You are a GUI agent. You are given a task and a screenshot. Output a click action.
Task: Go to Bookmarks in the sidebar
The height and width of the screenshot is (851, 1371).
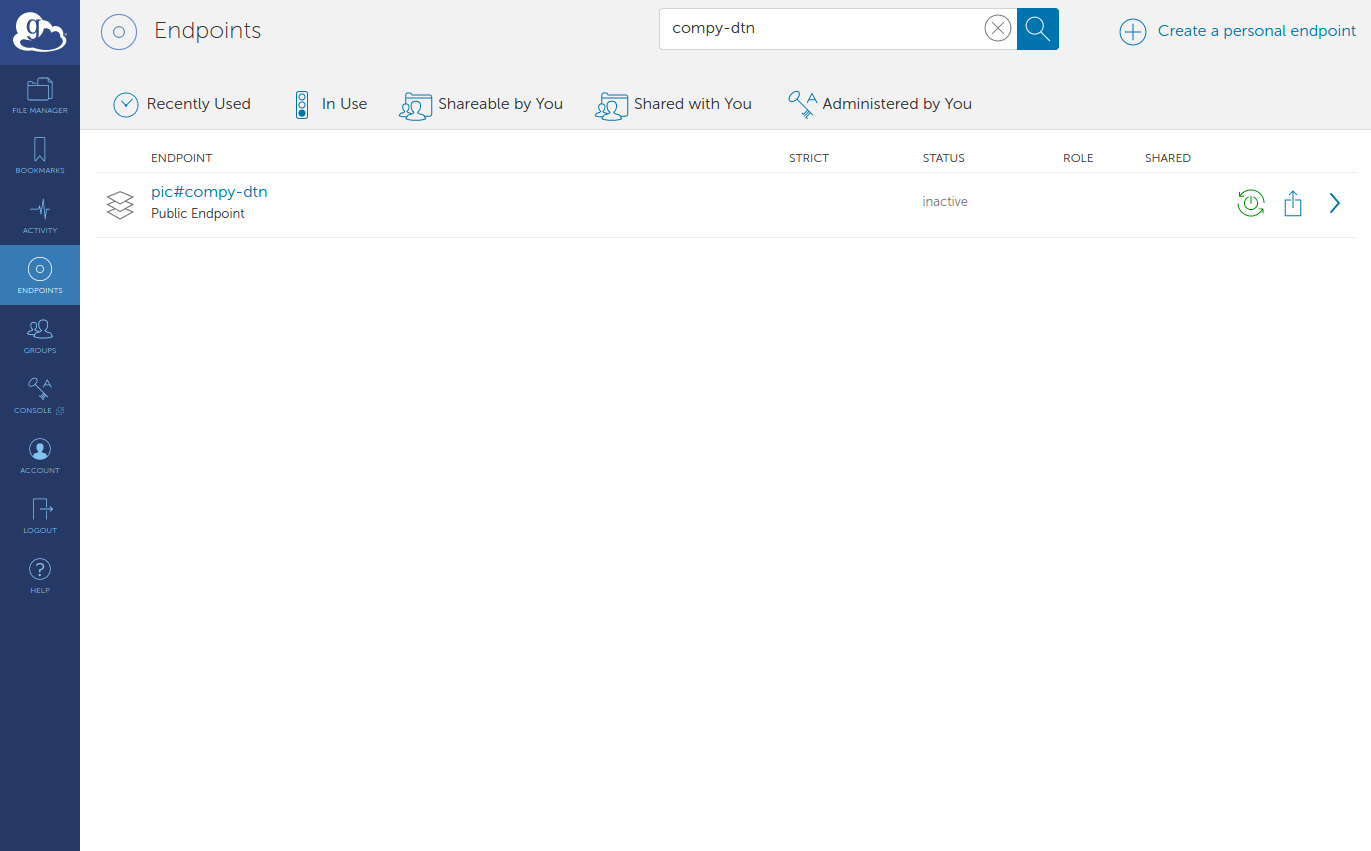(x=40, y=155)
